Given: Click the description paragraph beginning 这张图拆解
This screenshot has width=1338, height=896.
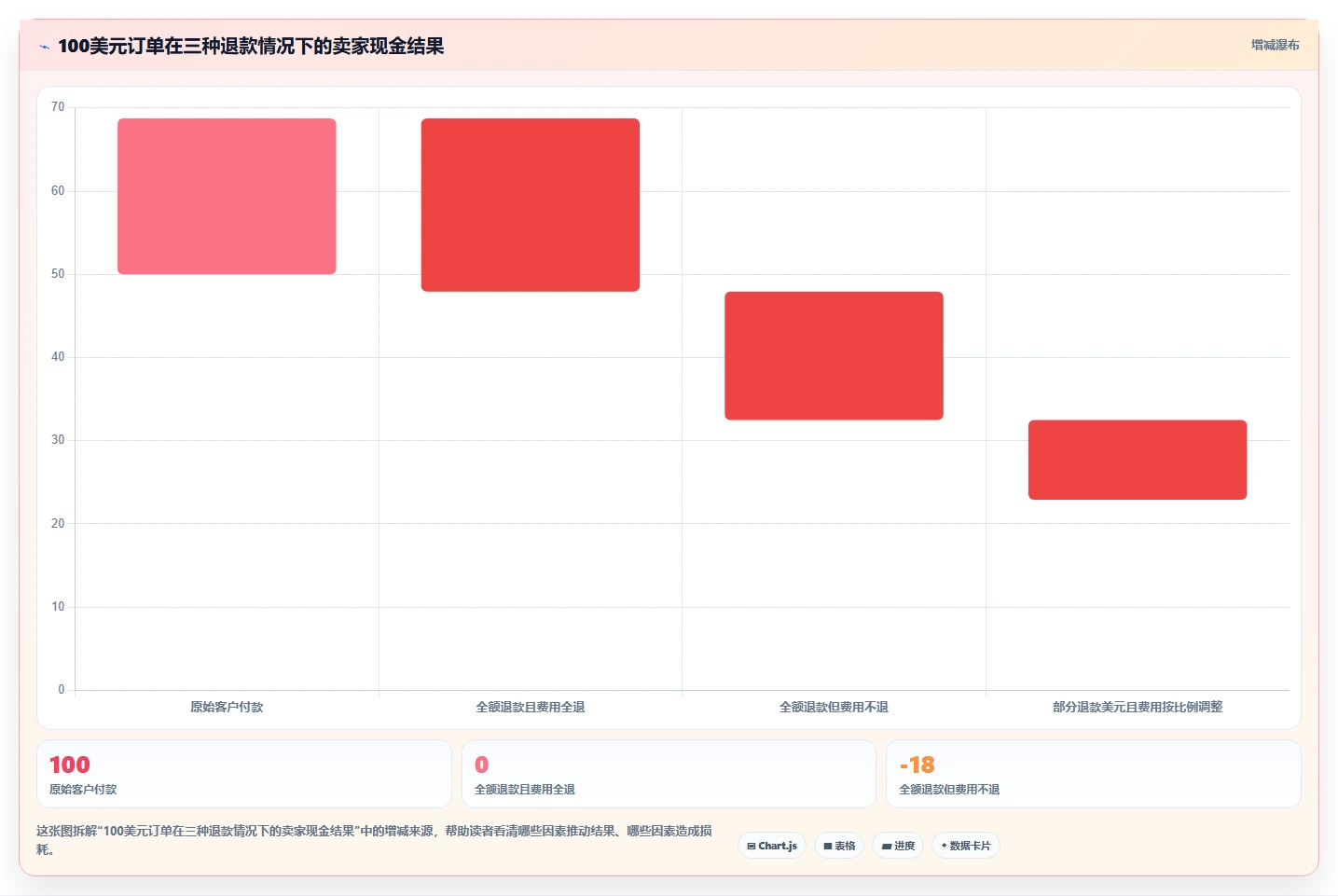Looking at the screenshot, I should [375, 840].
